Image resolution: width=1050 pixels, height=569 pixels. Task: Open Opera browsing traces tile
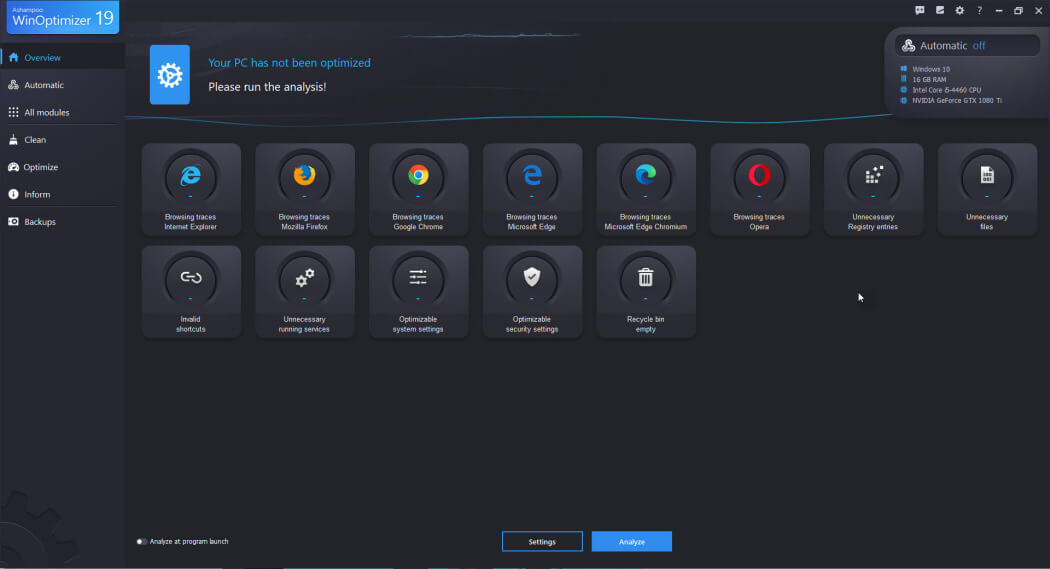click(x=760, y=189)
